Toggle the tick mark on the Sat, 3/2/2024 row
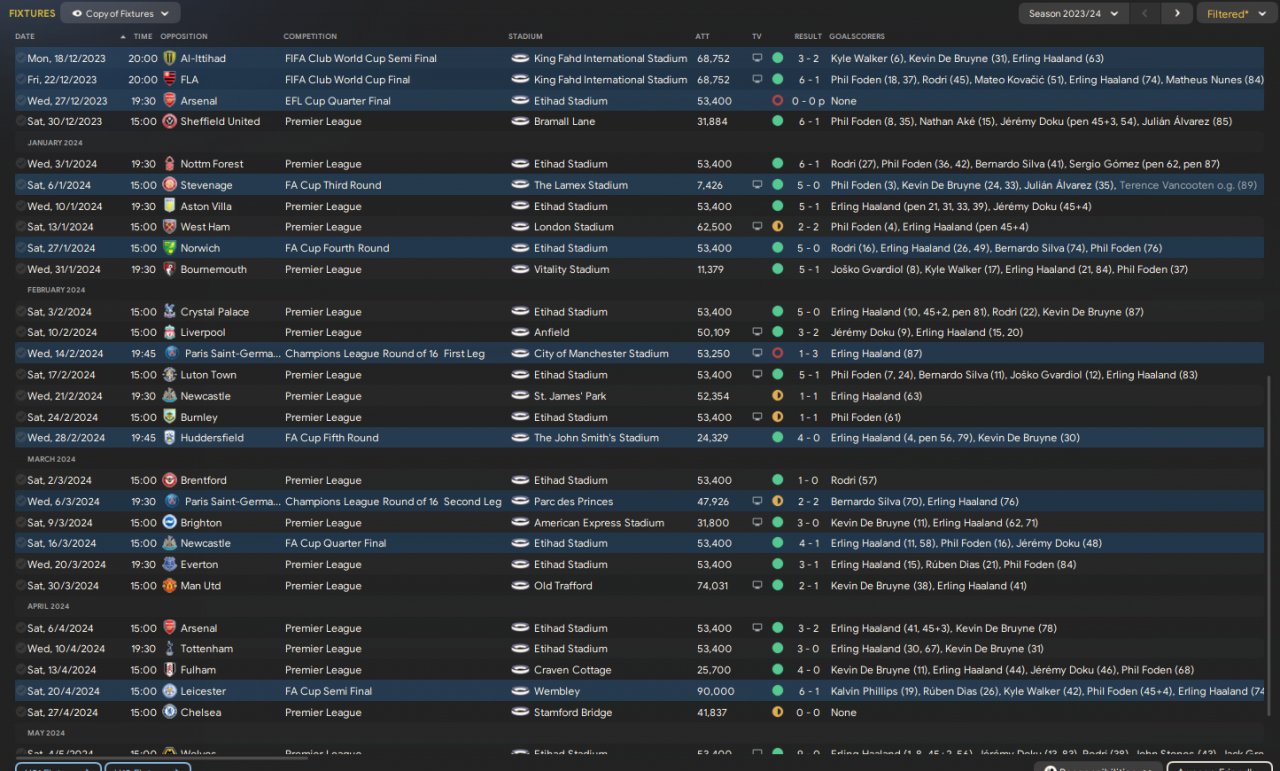The height and width of the screenshot is (771, 1280). pos(20,312)
